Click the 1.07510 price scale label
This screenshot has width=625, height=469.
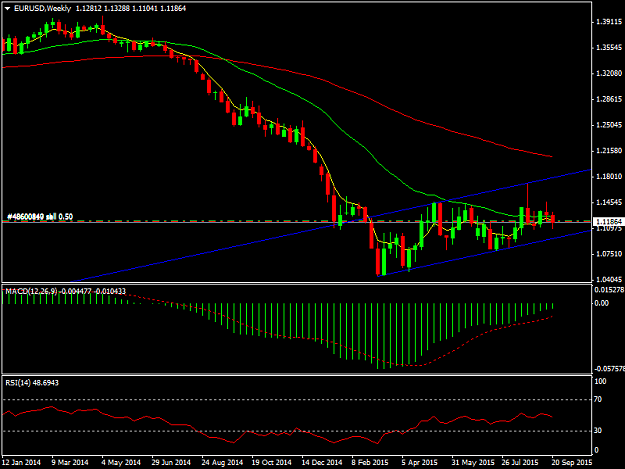click(x=609, y=254)
